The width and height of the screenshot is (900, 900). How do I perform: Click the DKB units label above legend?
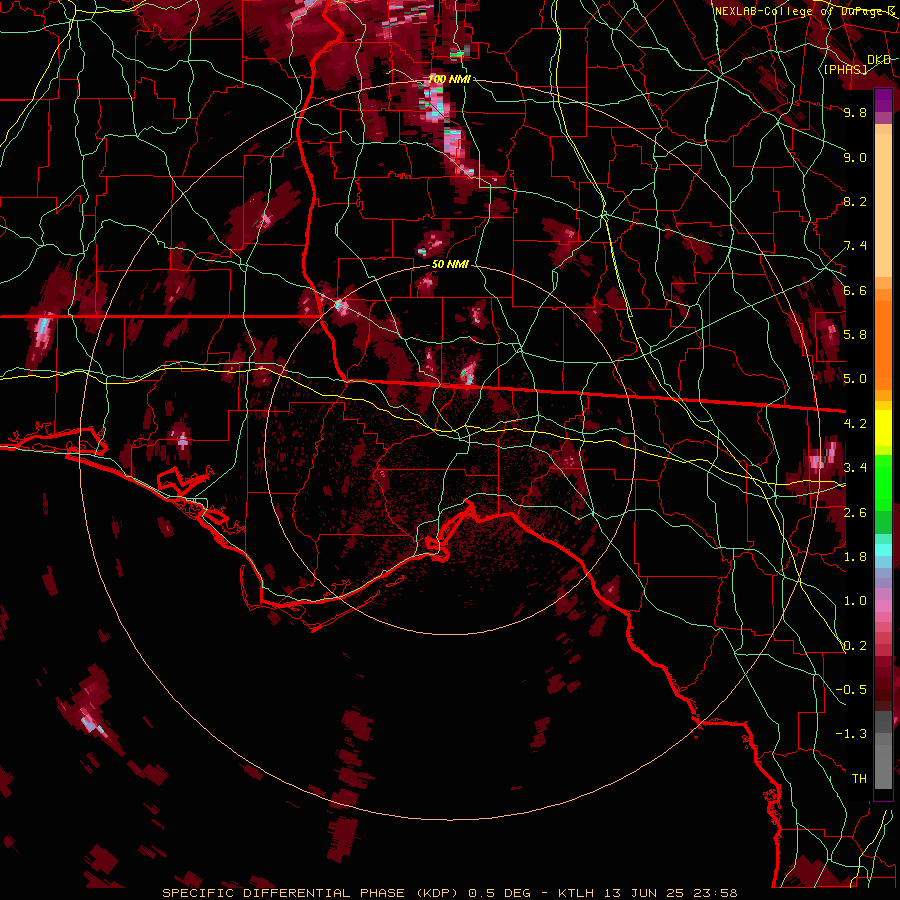(879, 60)
